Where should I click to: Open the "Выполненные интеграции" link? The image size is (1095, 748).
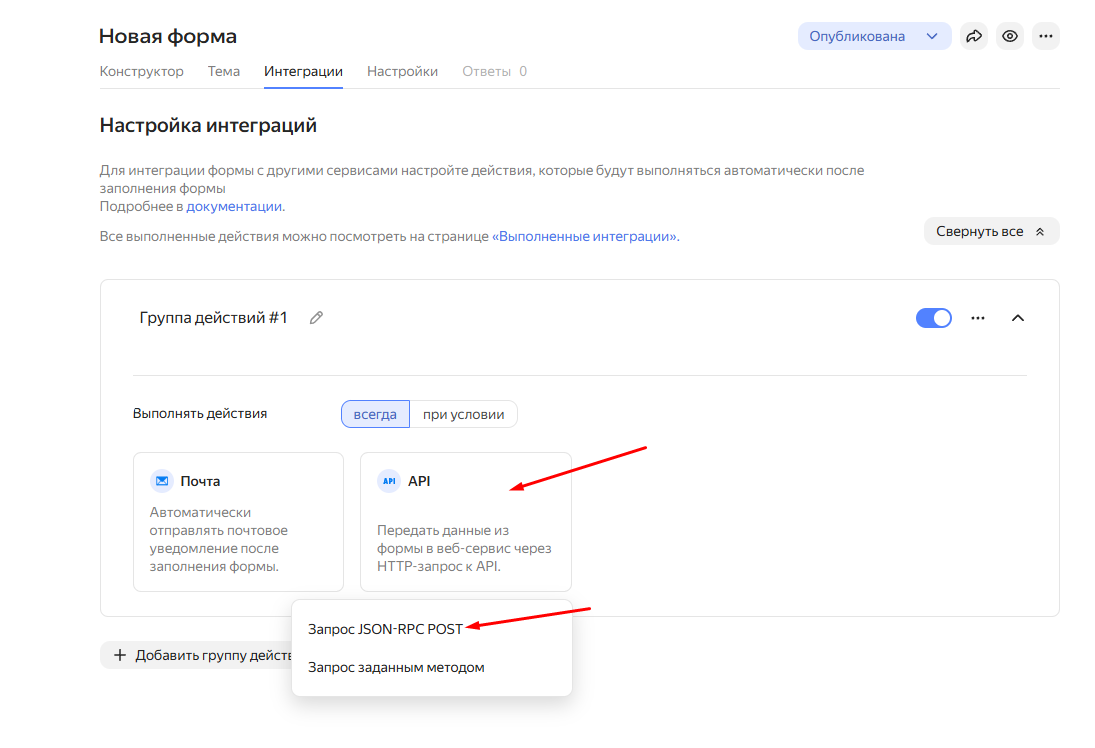585,236
